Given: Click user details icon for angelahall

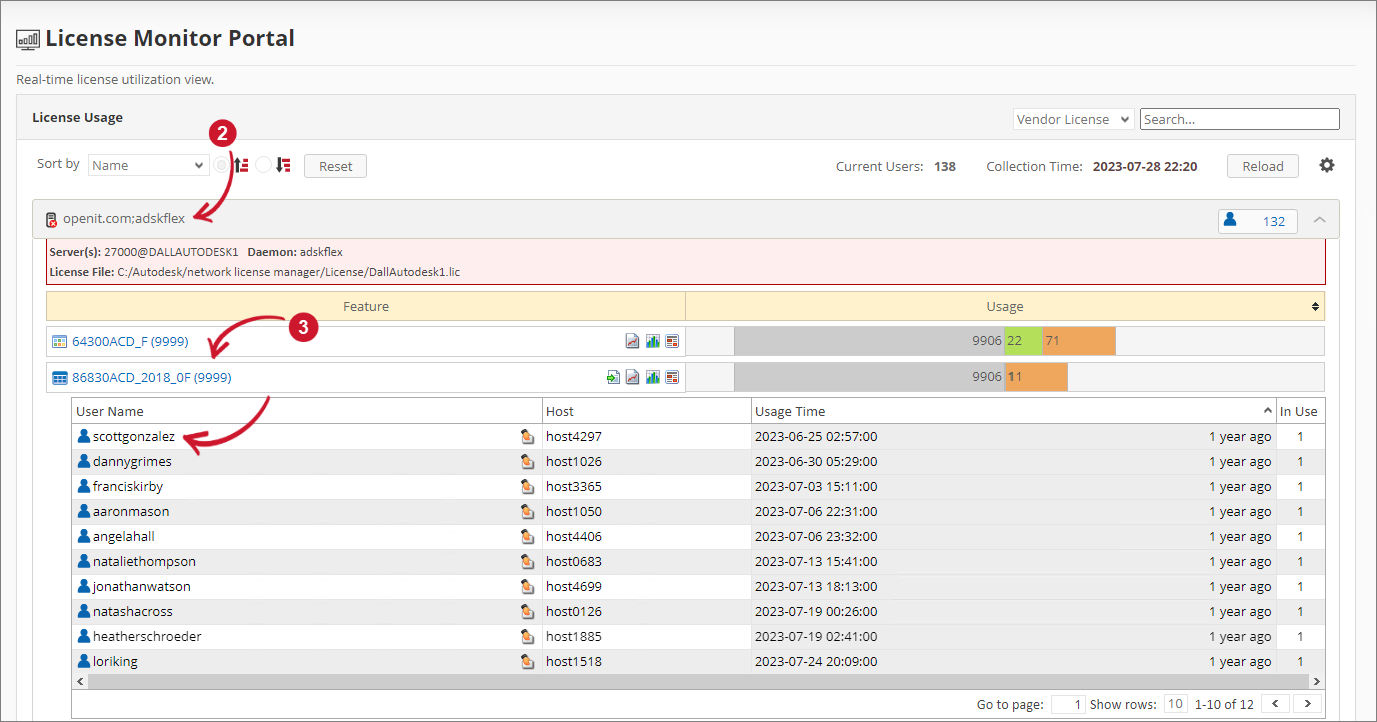Looking at the screenshot, I should coord(527,537).
